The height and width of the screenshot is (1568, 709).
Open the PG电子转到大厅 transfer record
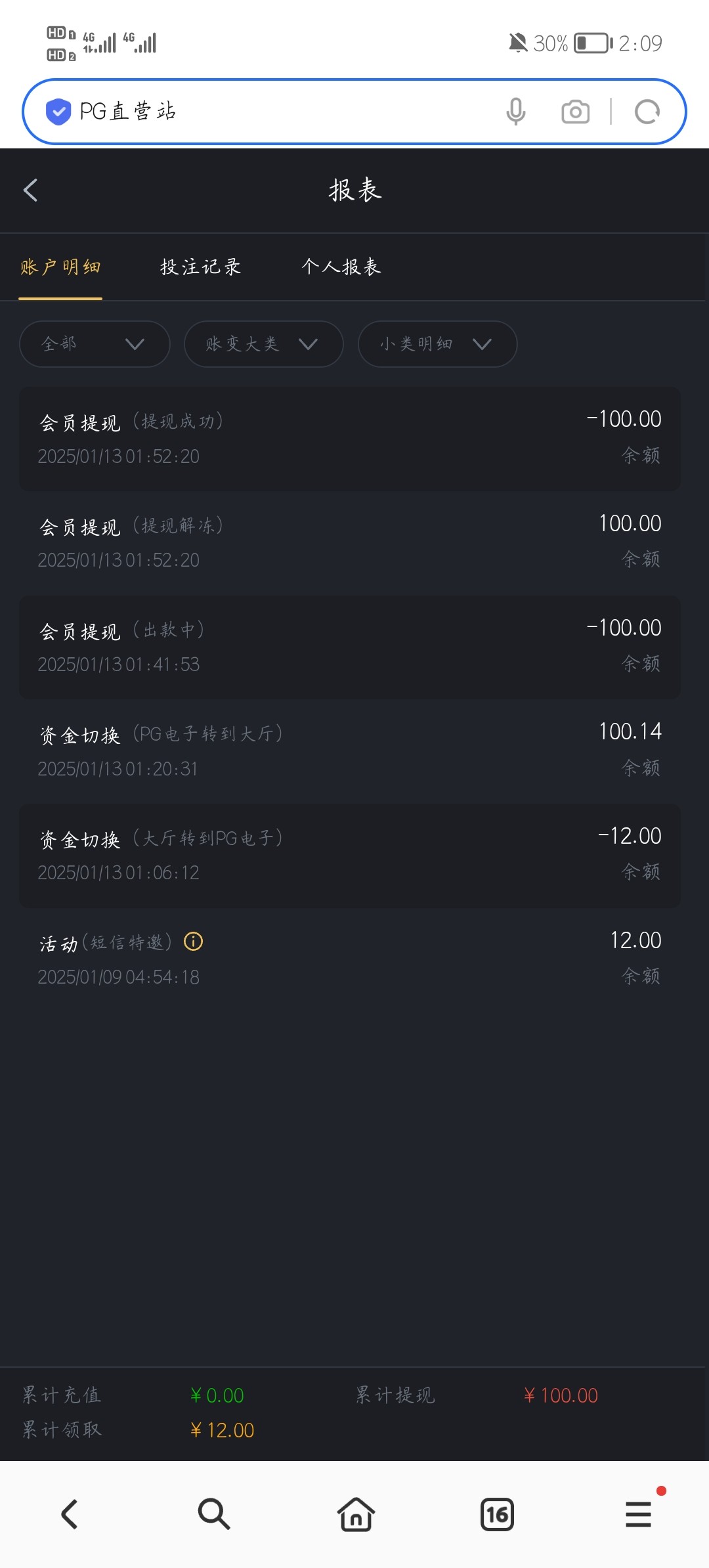[349, 750]
